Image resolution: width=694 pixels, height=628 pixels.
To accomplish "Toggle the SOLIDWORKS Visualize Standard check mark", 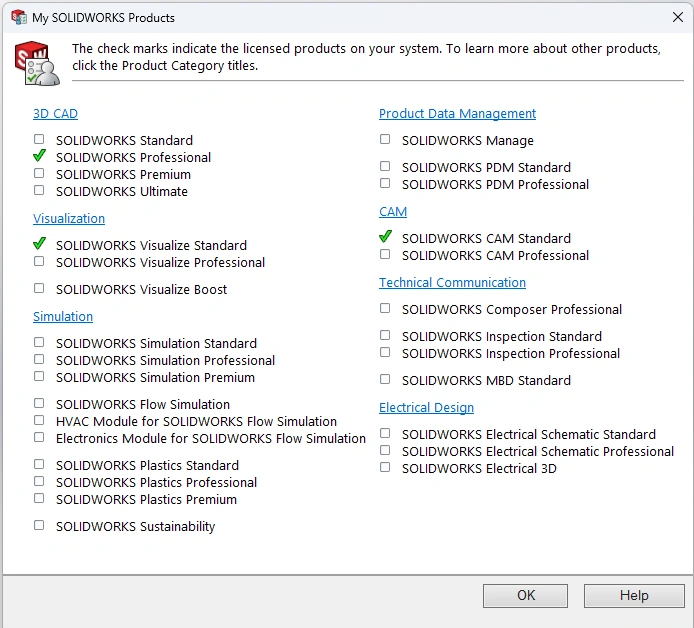I will tap(39, 244).
